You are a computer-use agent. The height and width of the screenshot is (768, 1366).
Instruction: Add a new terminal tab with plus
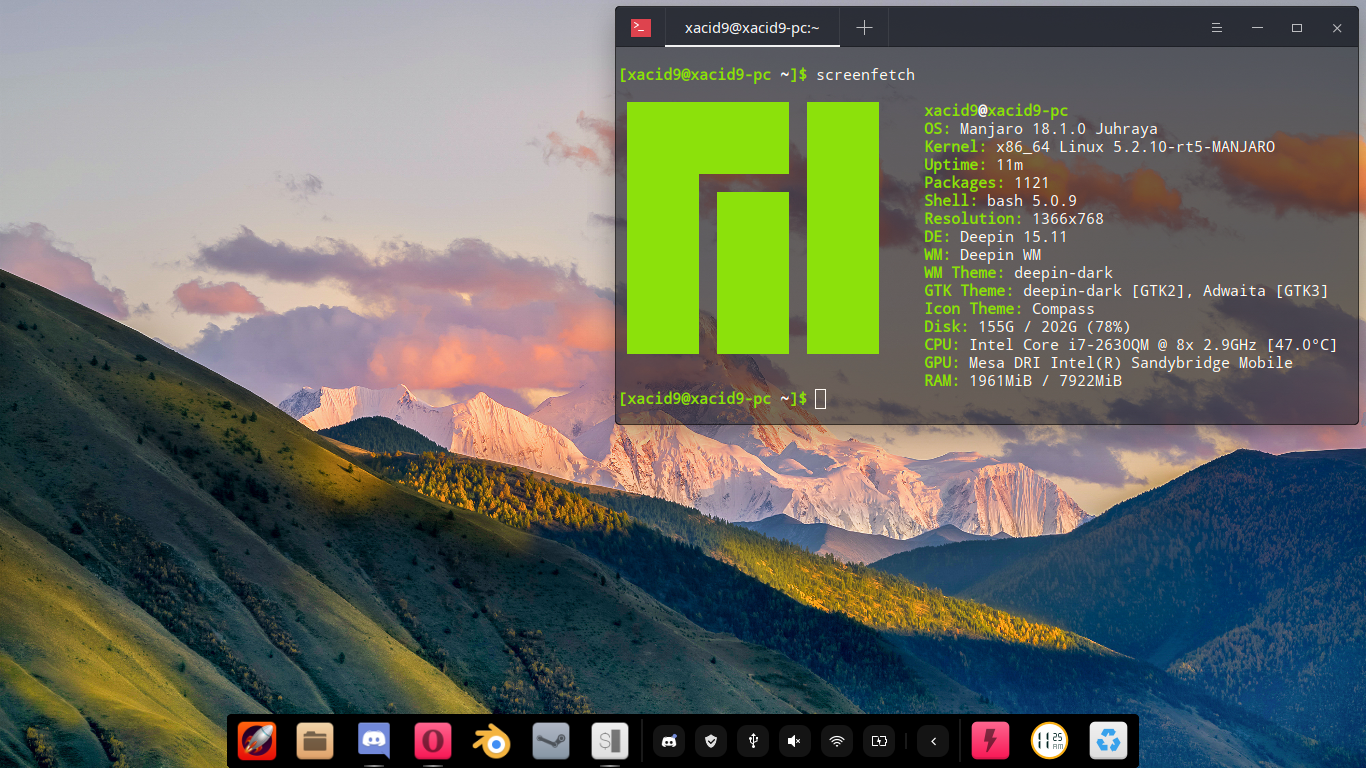pos(865,28)
